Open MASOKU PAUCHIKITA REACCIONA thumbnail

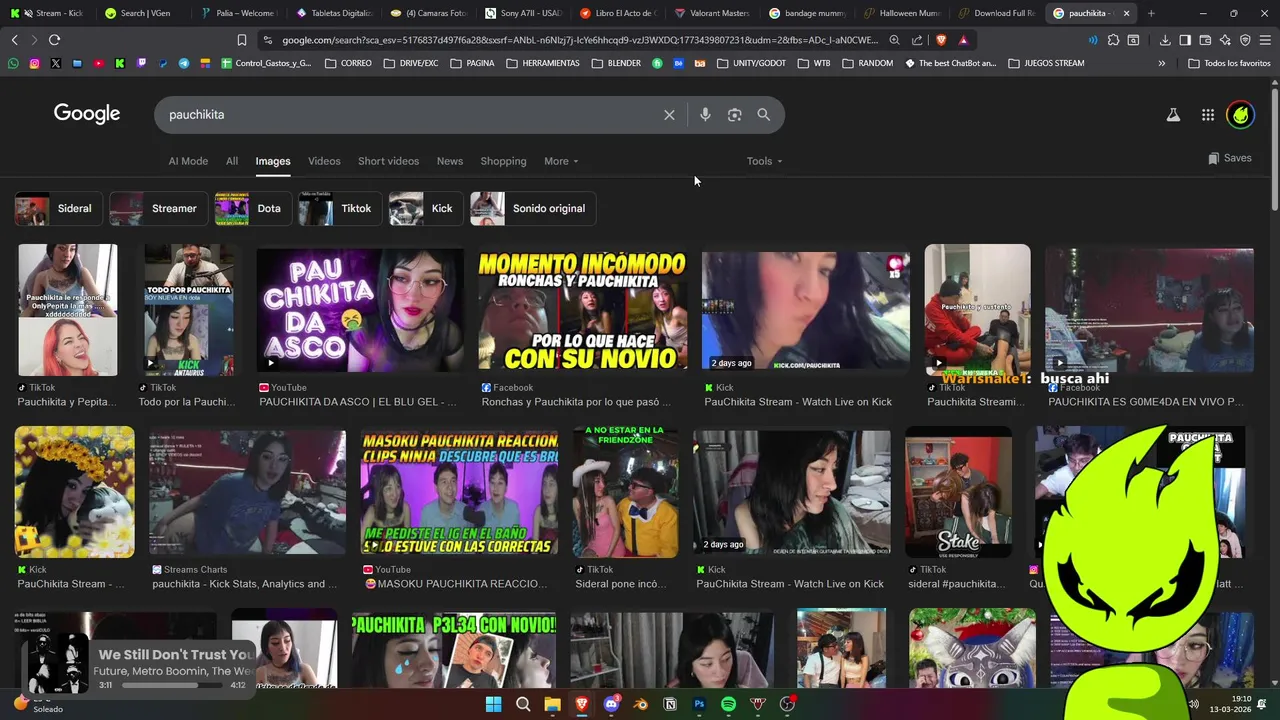pyautogui.click(x=459, y=492)
